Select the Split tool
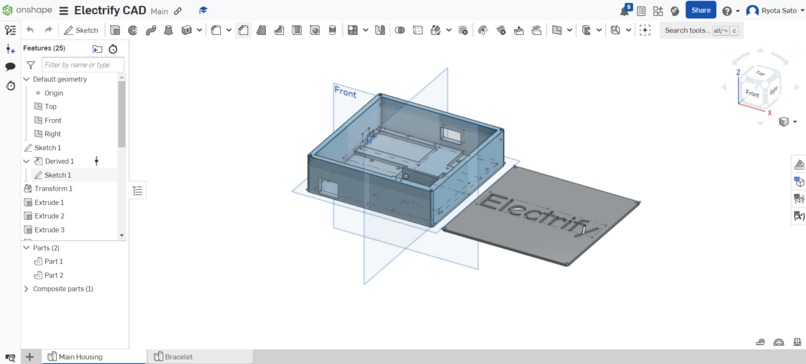 pyautogui.click(x=418, y=30)
